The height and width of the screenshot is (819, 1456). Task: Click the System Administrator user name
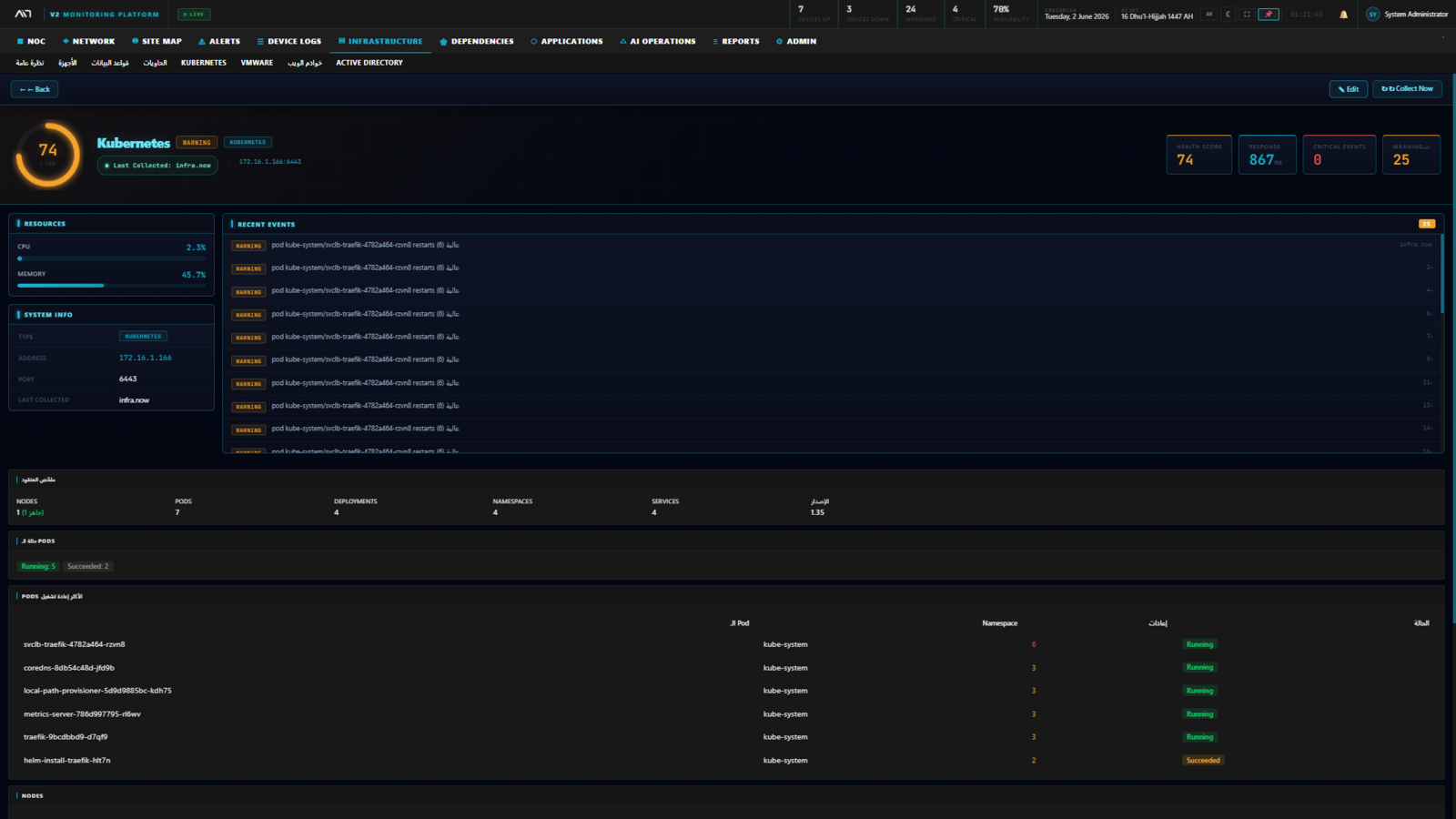point(1416,15)
